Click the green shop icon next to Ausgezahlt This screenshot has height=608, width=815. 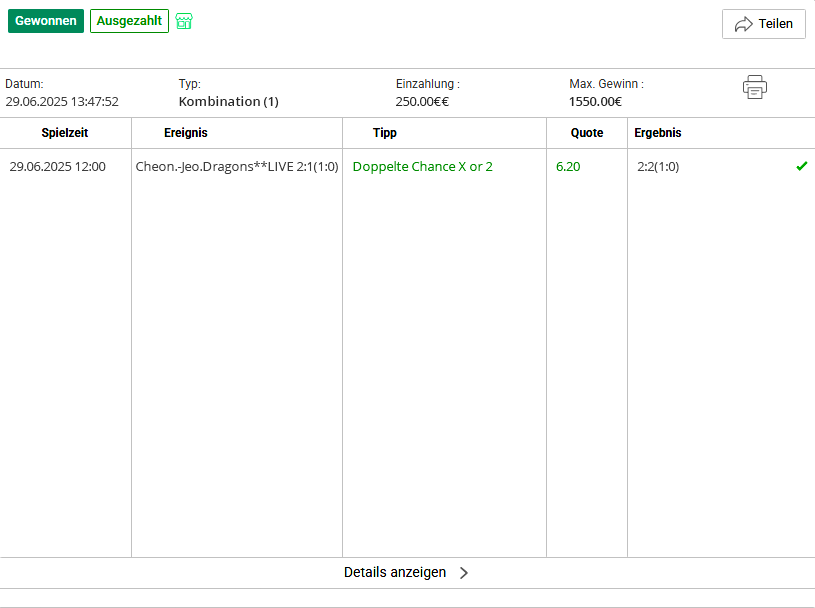pos(184,21)
